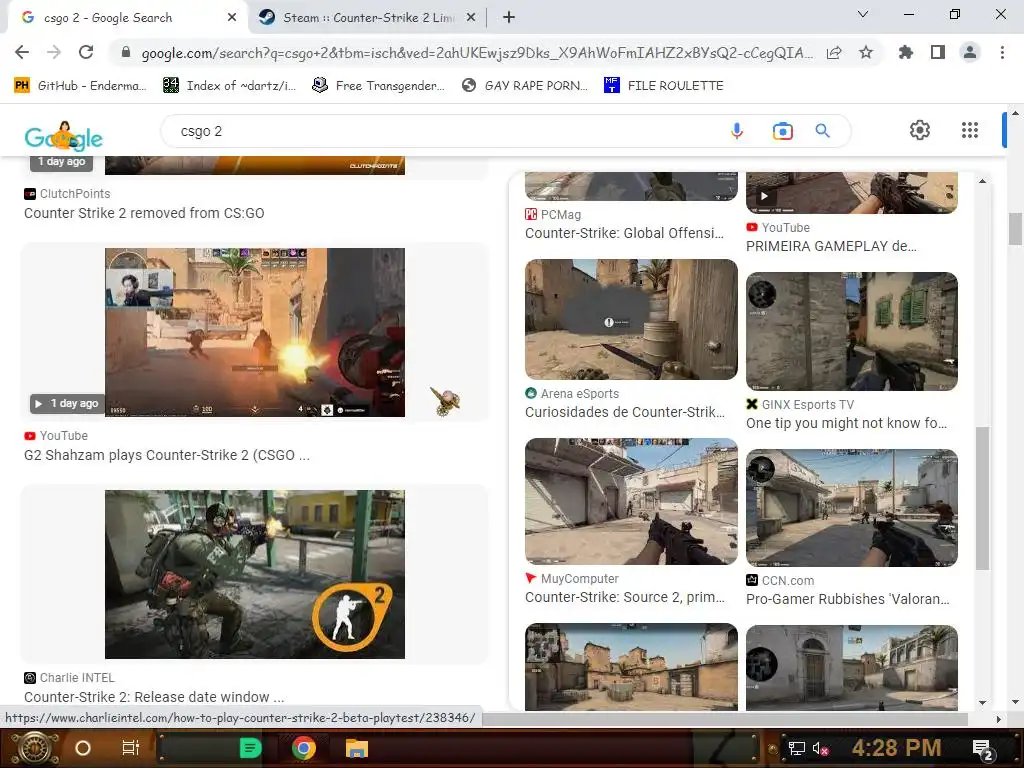
Task: Toggle the Chrome side panel
Action: pos(938,52)
